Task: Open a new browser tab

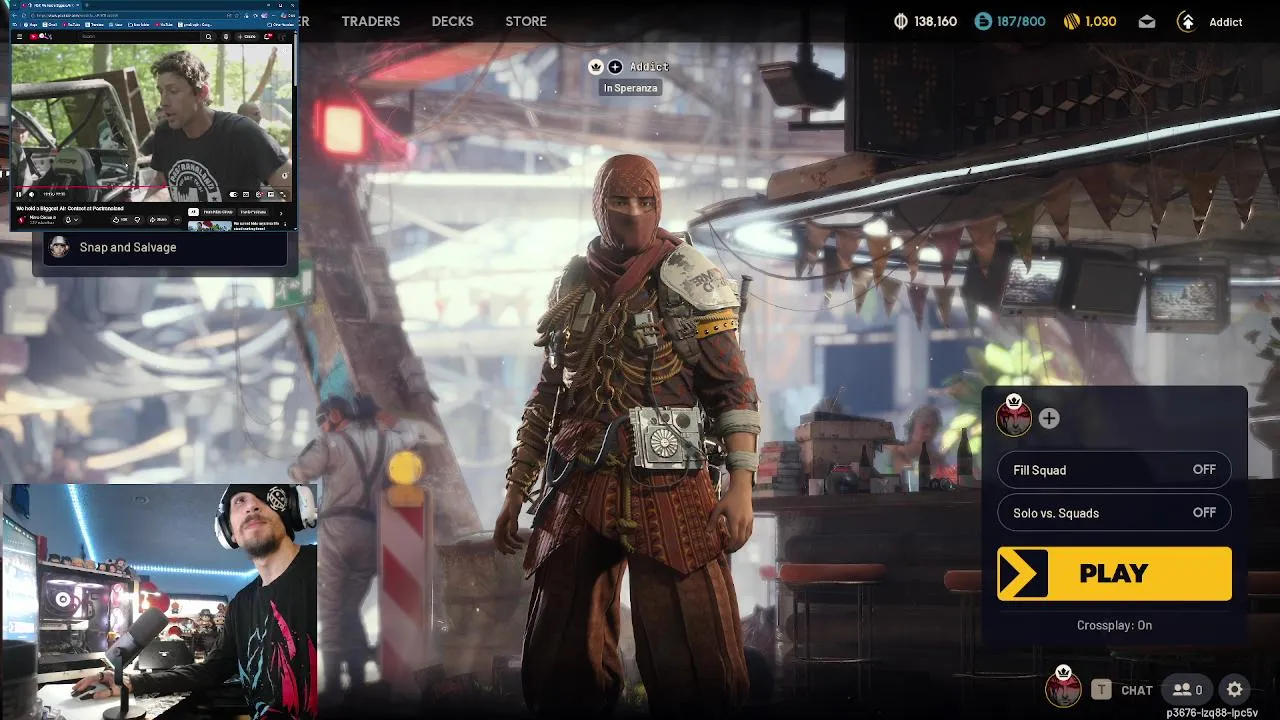Action: pyautogui.click(x=87, y=5)
